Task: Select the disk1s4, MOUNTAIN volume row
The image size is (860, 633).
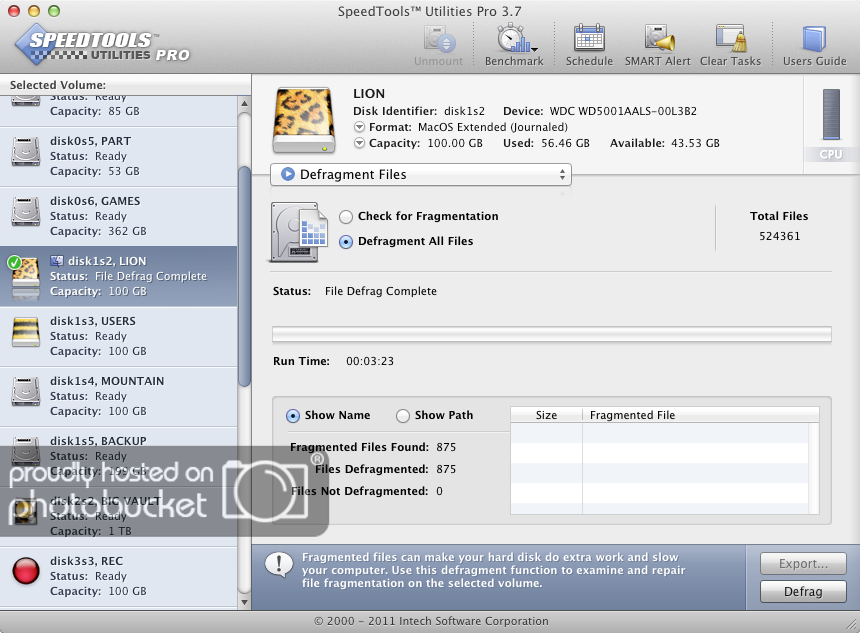Action: 118,396
